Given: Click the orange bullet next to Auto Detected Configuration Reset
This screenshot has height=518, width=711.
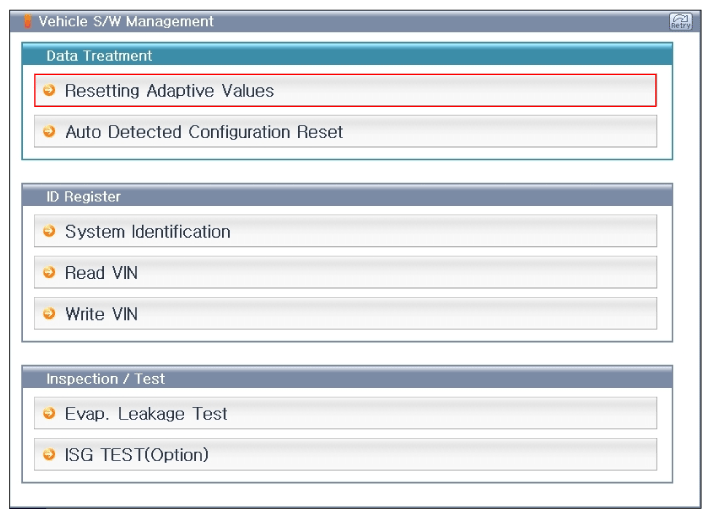Looking at the screenshot, I should (x=49, y=132).
